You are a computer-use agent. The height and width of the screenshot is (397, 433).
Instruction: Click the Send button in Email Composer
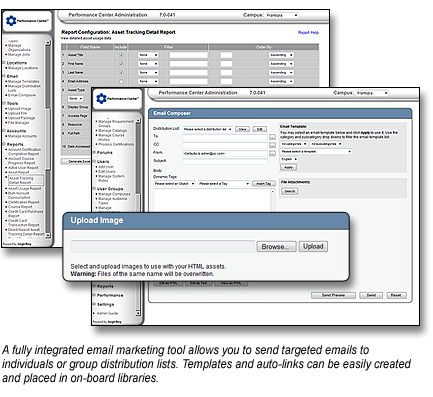tap(371, 295)
